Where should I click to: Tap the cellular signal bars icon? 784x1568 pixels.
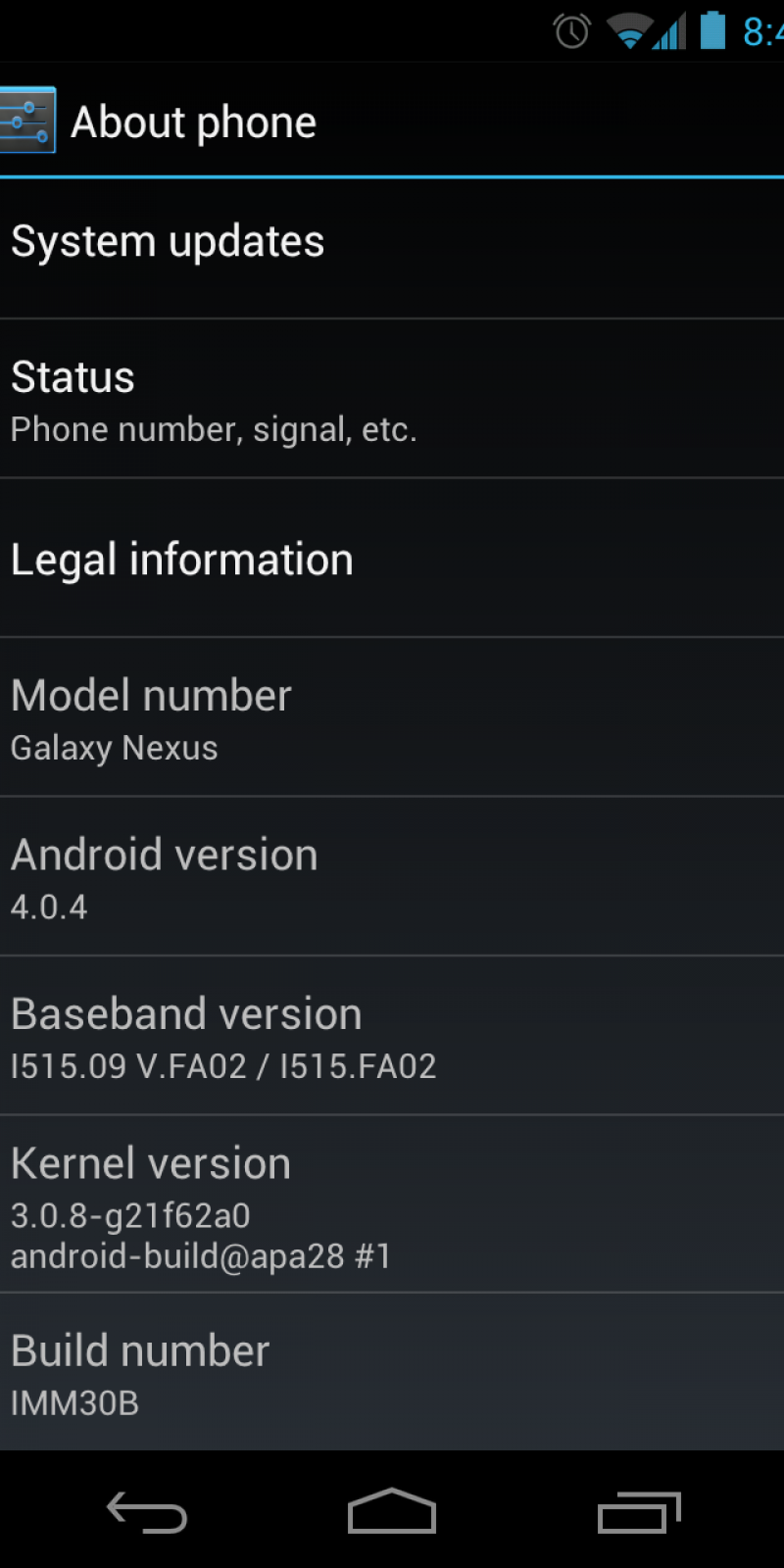[670, 31]
